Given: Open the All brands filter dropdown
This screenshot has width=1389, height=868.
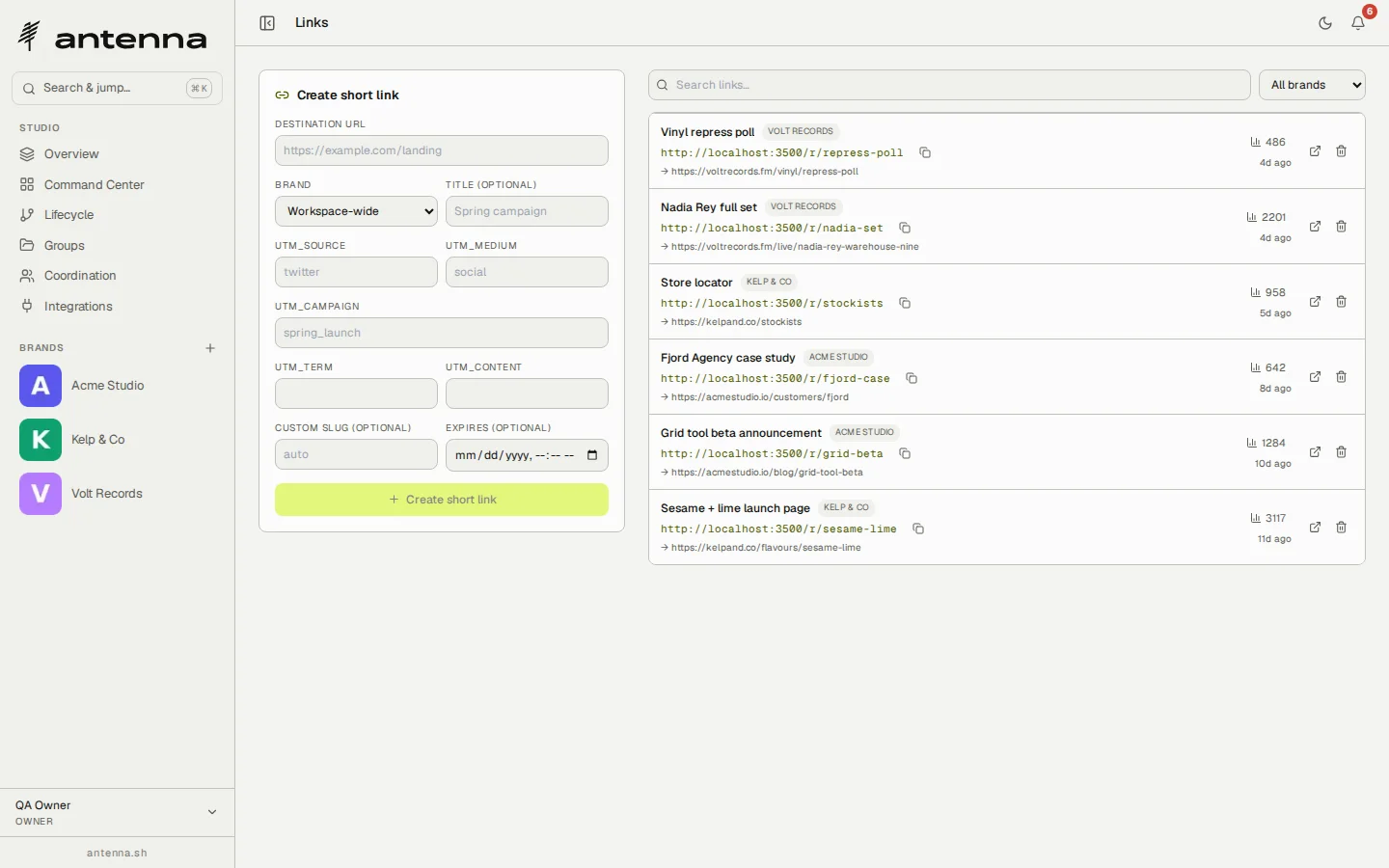Looking at the screenshot, I should click(1312, 85).
